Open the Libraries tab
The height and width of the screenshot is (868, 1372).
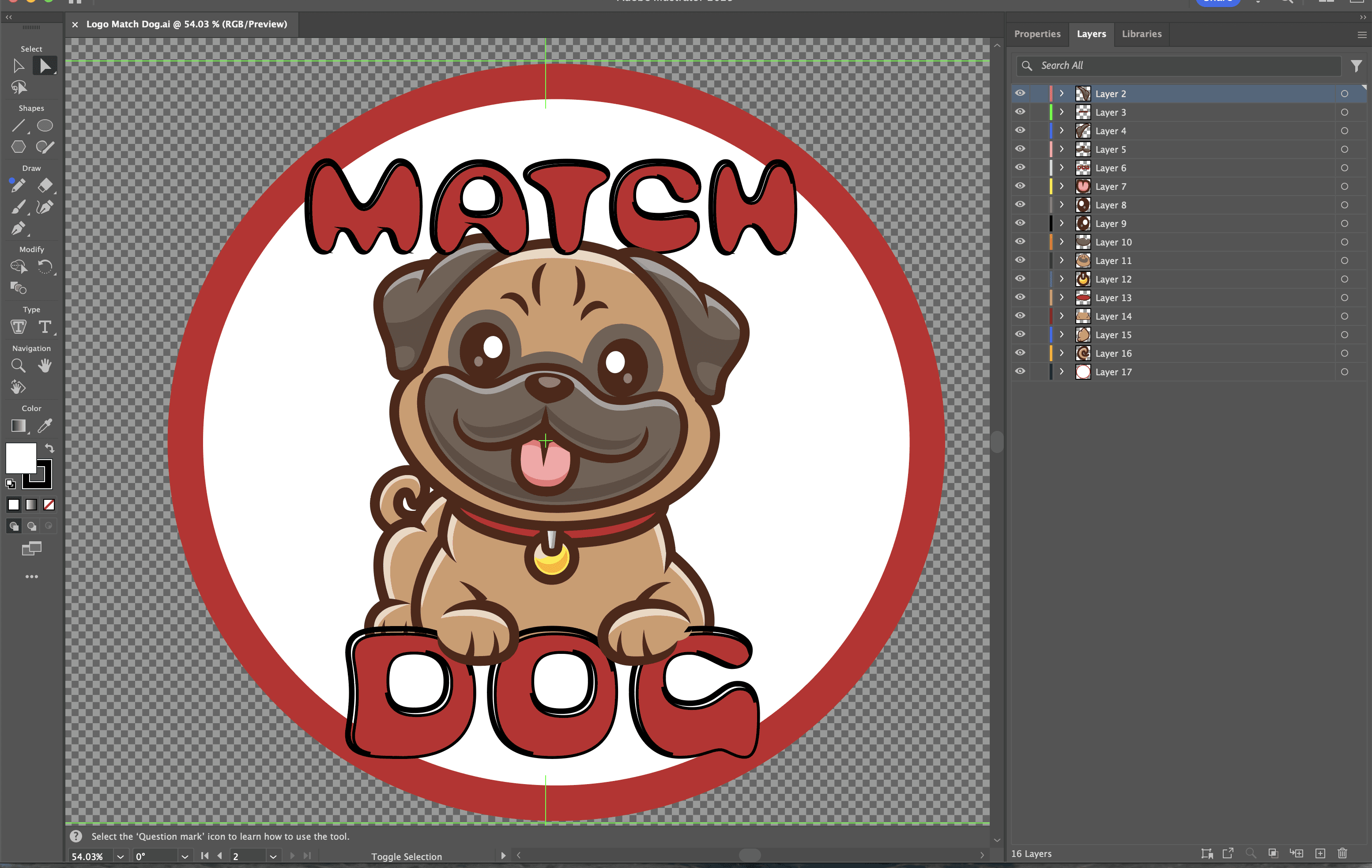pyautogui.click(x=1141, y=34)
